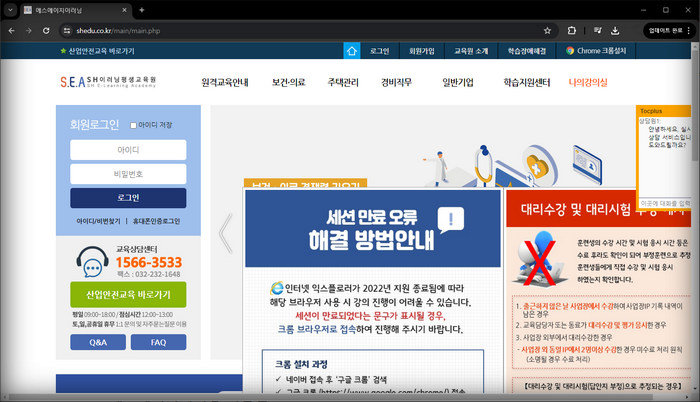
Task: Go back with the browser back arrow
Action: click(x=12, y=31)
